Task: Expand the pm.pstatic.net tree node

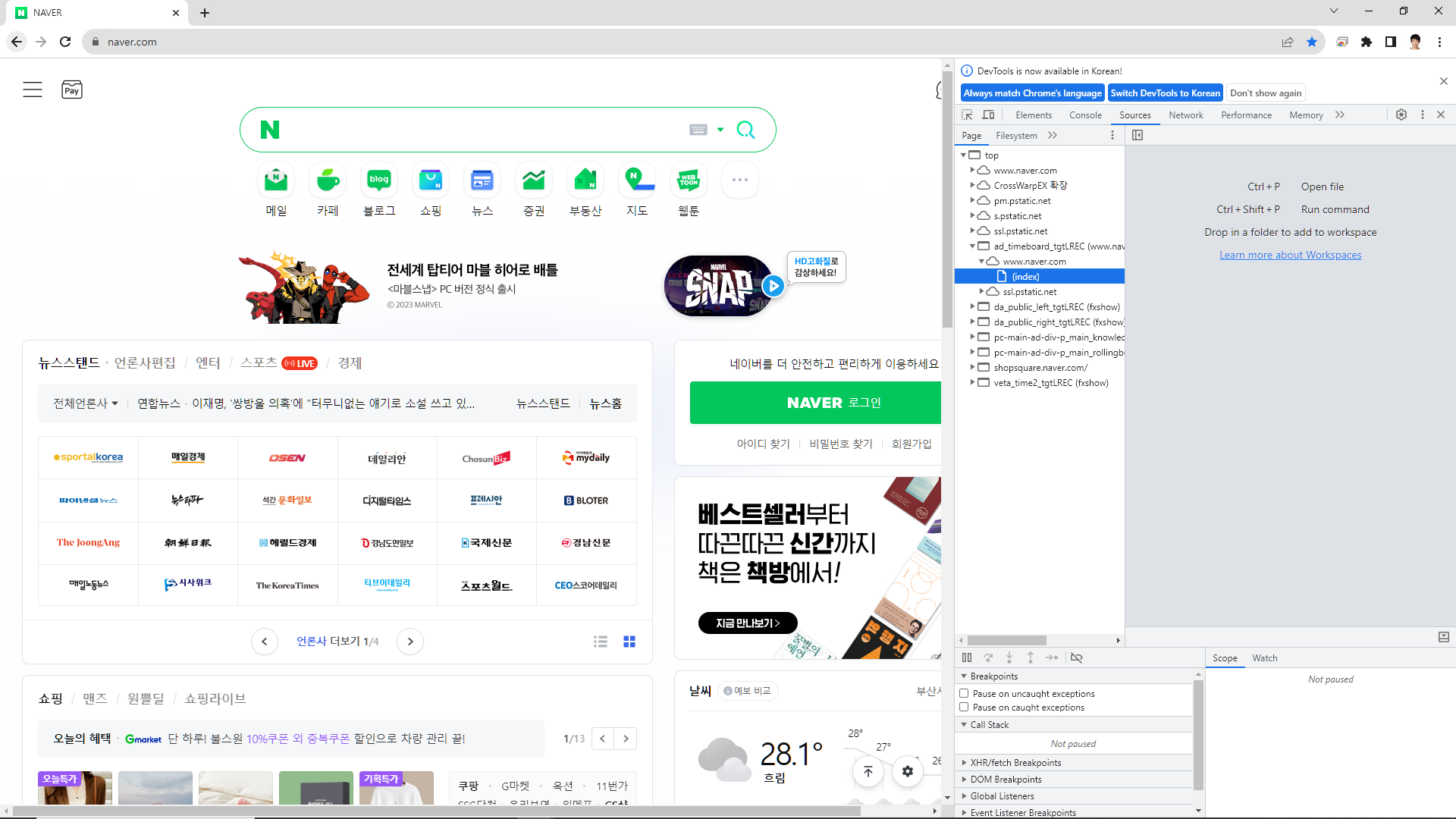Action: pos(972,200)
